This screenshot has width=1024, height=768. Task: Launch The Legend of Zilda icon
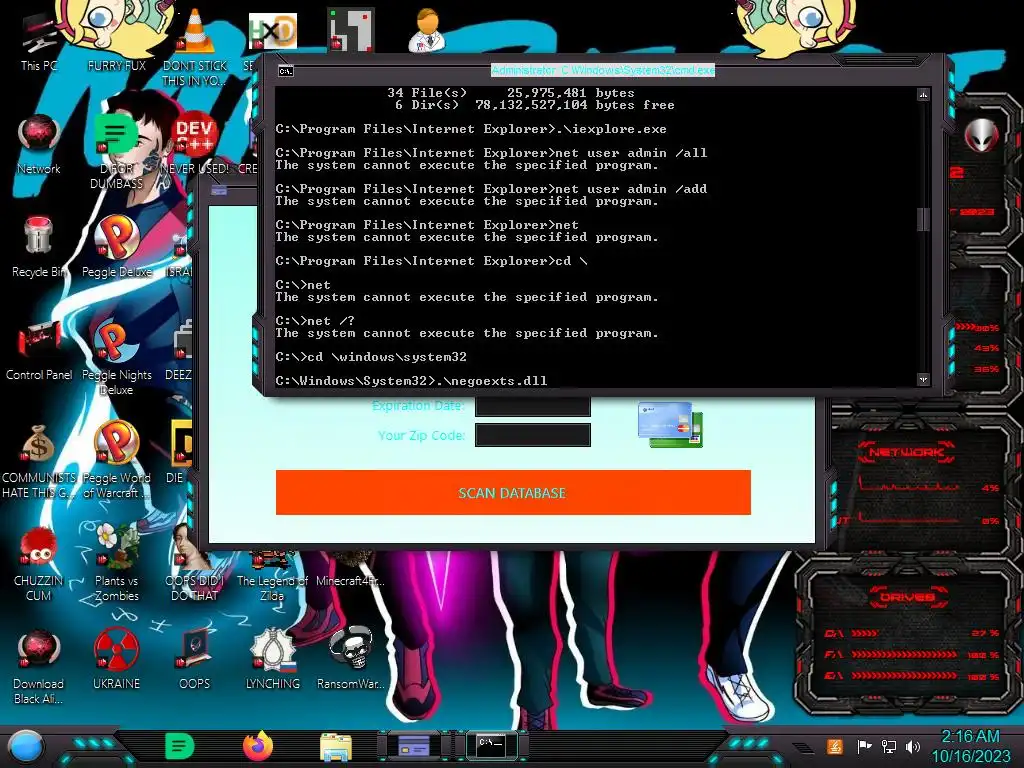(272, 575)
